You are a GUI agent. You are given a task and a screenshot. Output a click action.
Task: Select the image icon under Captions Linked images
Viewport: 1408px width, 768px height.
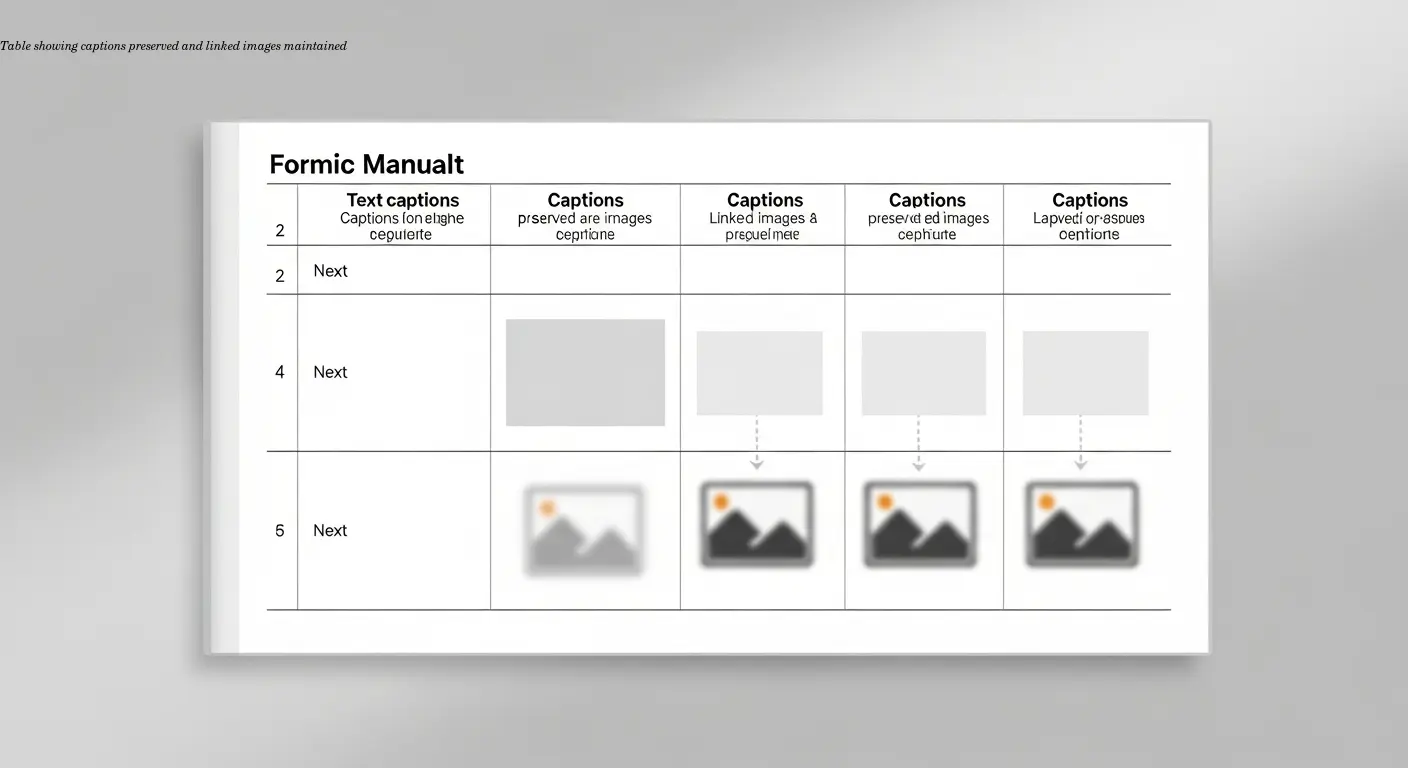[x=757, y=523]
